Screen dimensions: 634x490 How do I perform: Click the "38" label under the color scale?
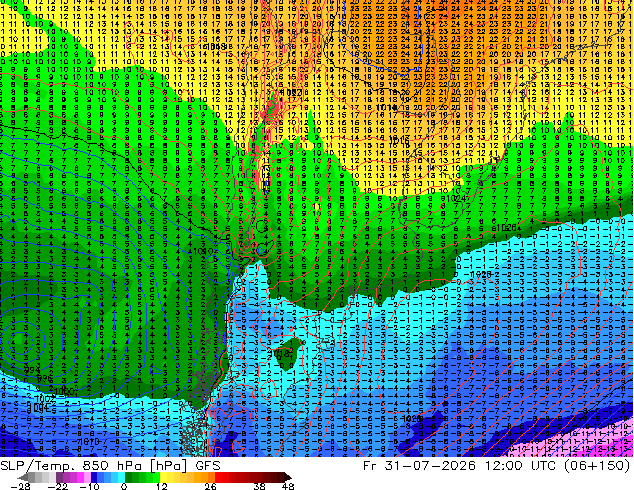(x=259, y=486)
